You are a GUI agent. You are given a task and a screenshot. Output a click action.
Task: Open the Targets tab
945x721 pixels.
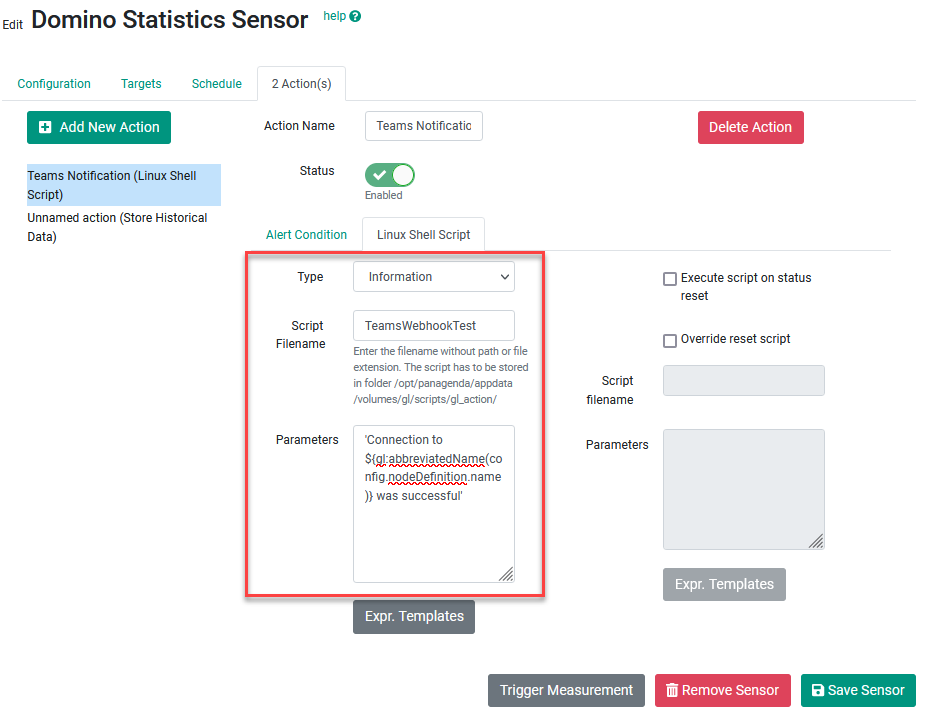pyautogui.click(x=141, y=84)
